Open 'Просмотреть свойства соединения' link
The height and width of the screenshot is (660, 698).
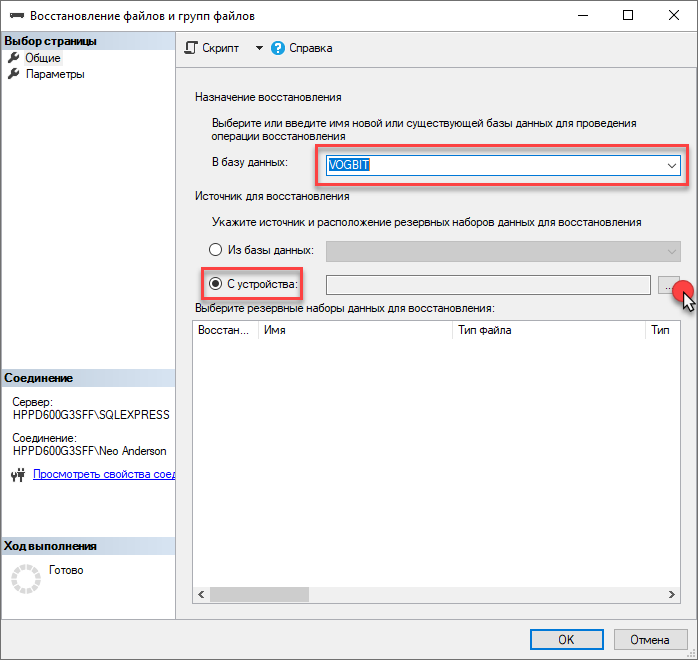tap(104, 474)
